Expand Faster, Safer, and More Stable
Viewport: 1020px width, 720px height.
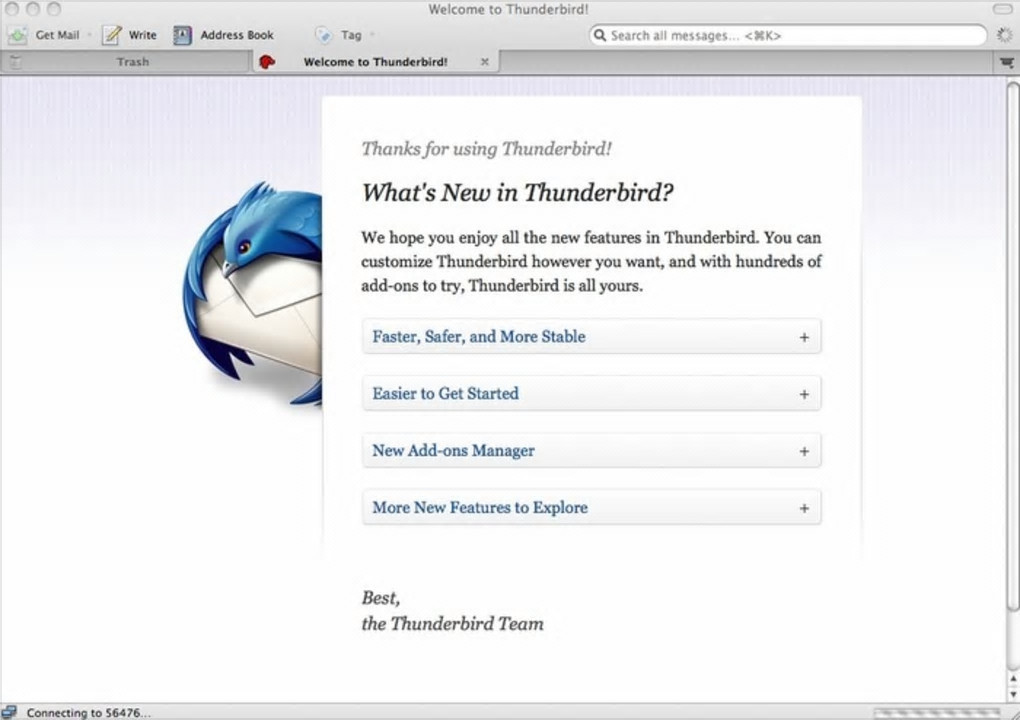(x=591, y=336)
